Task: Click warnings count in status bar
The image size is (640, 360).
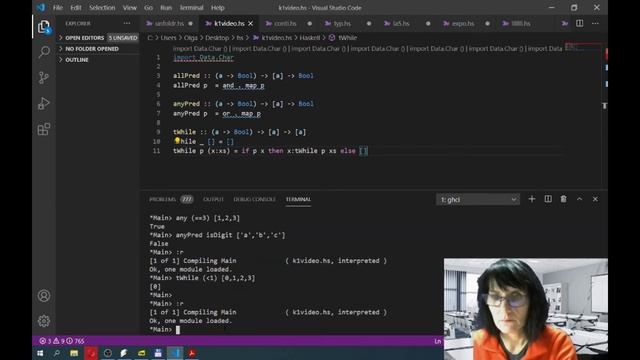Action: point(59,341)
